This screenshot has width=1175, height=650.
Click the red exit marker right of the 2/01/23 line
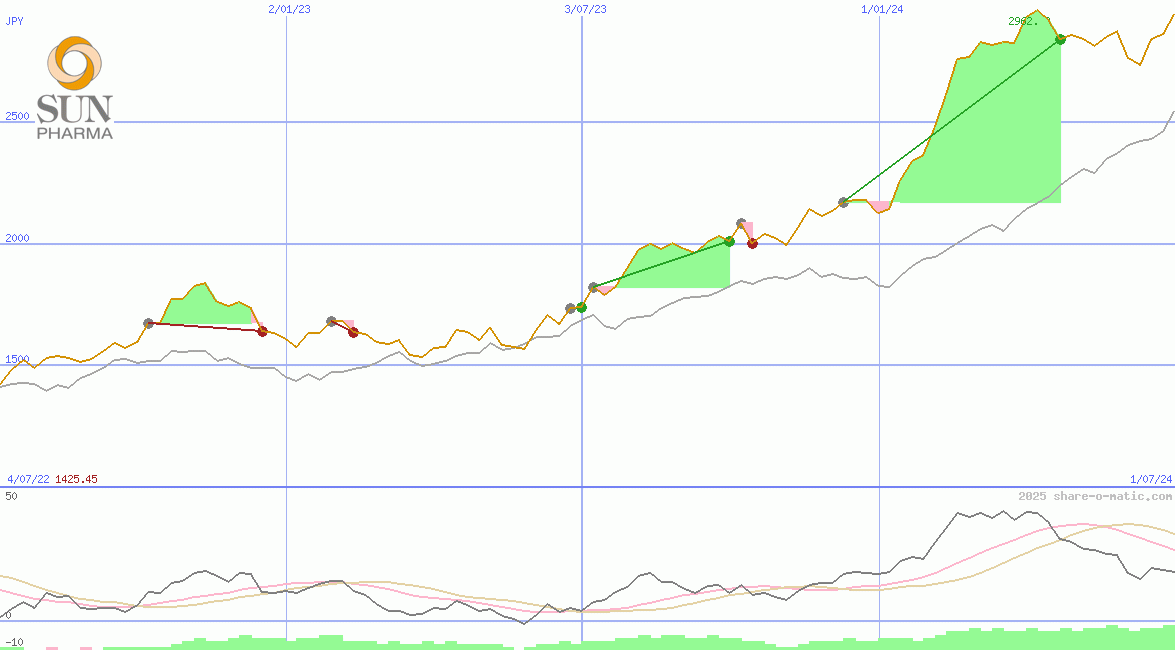click(354, 333)
